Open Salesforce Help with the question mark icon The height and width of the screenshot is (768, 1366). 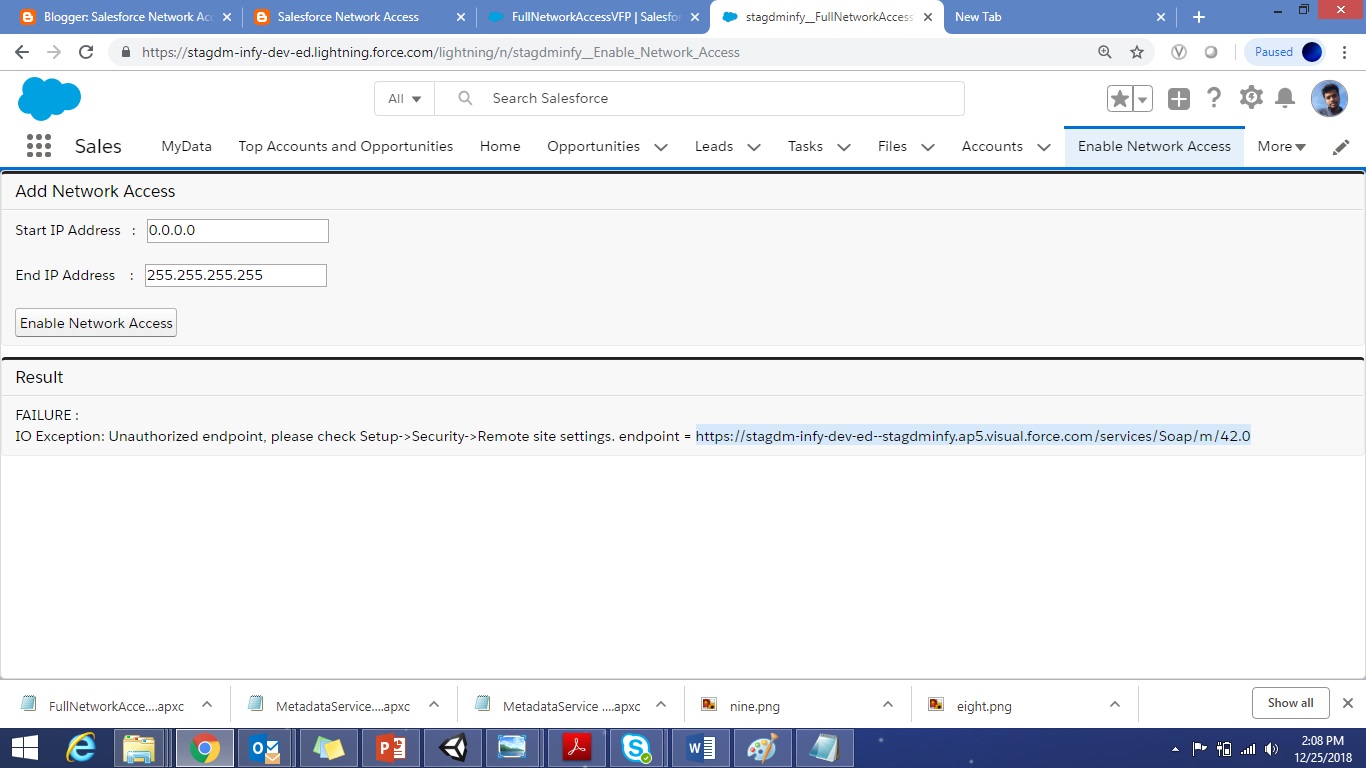pos(1214,97)
